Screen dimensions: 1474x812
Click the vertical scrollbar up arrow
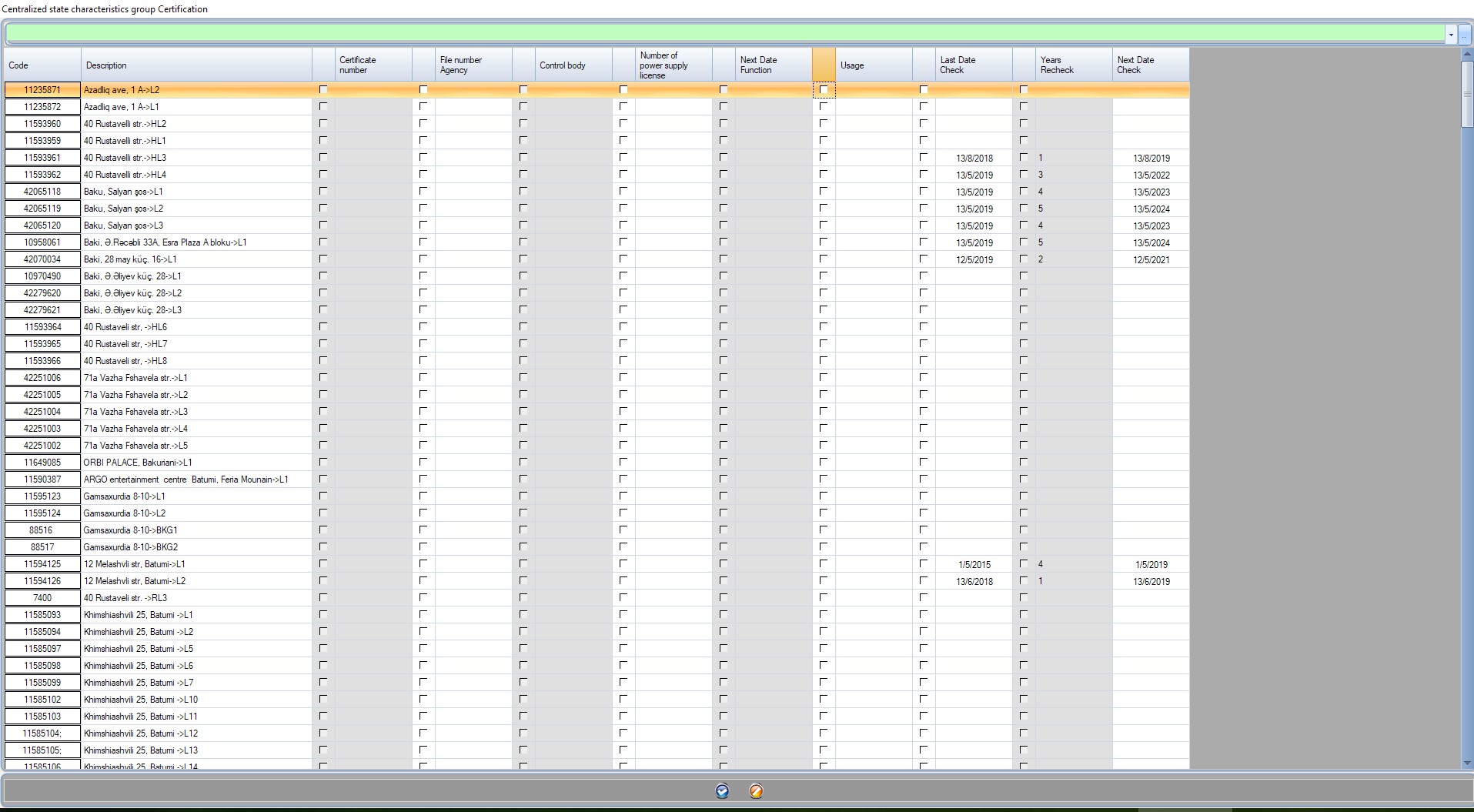tap(1467, 55)
